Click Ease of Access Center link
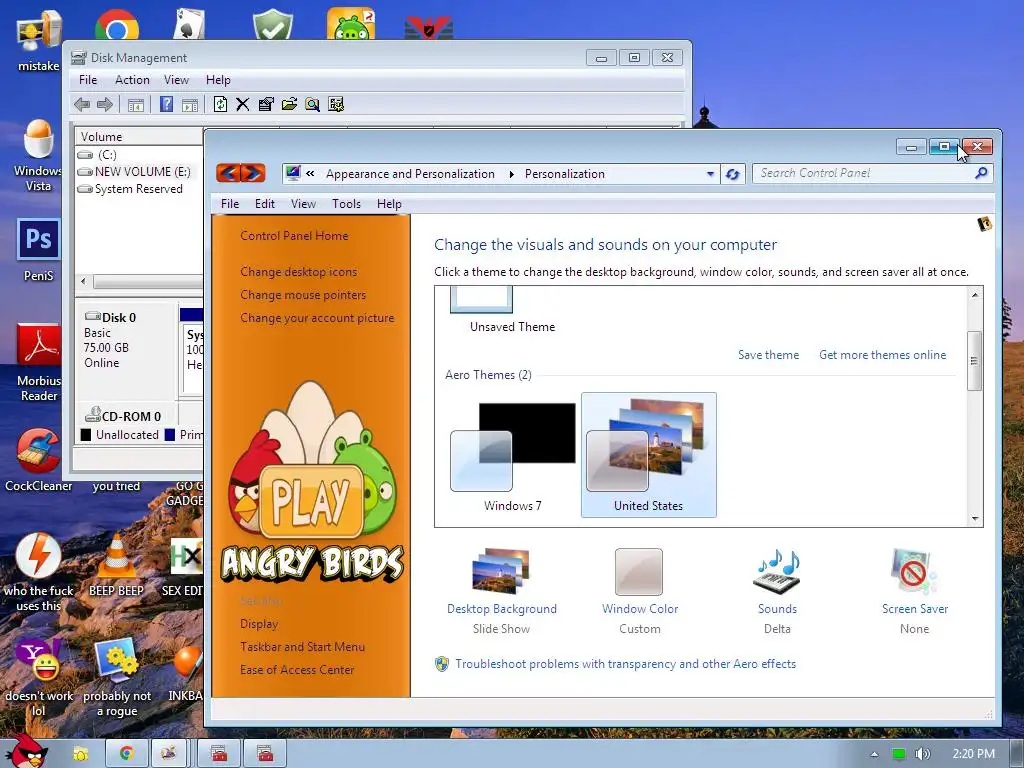The height and width of the screenshot is (768, 1024). click(297, 669)
